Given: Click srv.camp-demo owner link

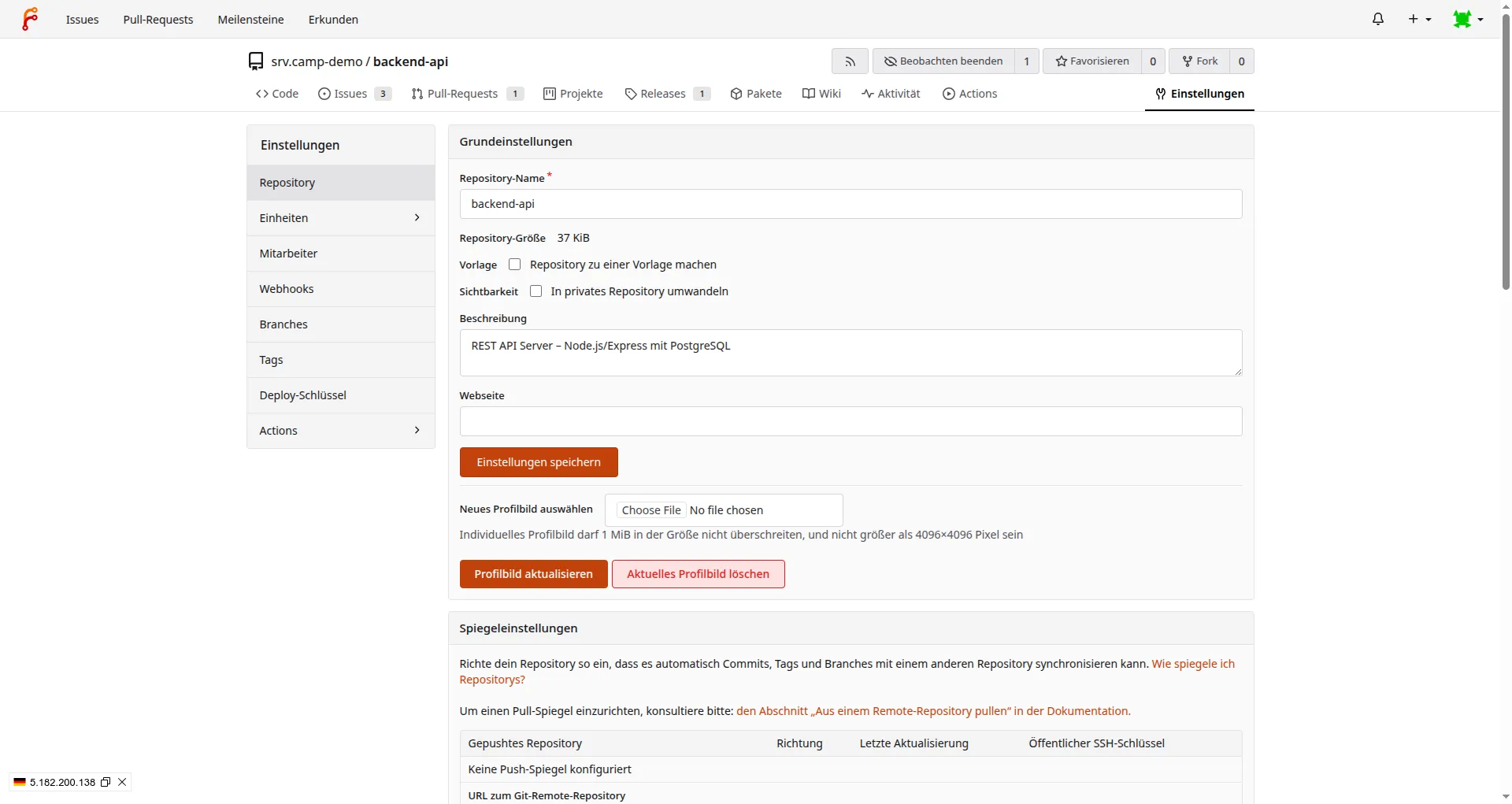Looking at the screenshot, I should 317,61.
